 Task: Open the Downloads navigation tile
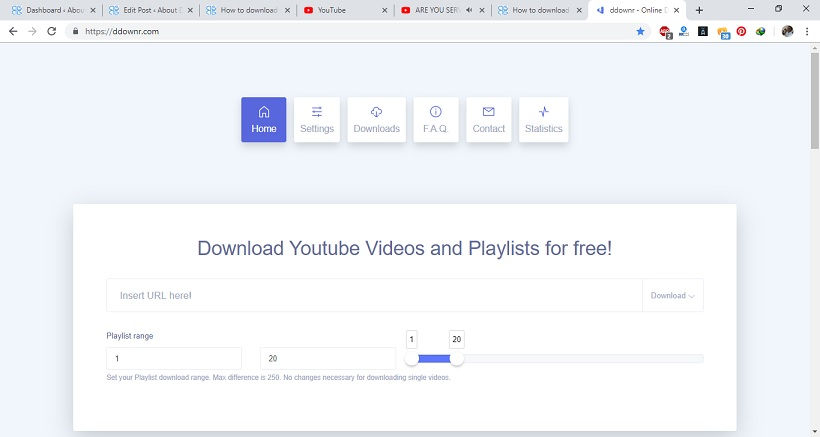point(377,120)
